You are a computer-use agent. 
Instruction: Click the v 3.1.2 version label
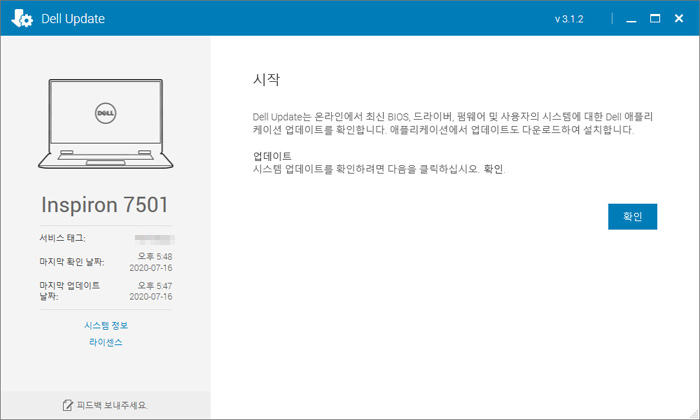coord(569,19)
